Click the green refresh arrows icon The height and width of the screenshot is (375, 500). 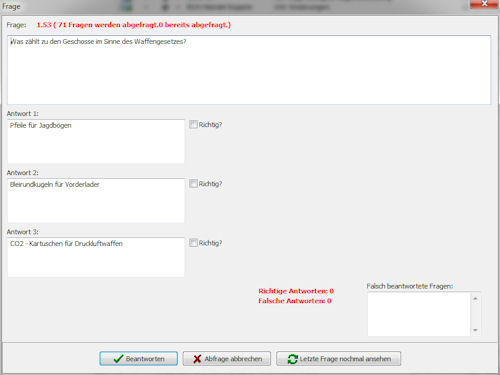292,359
